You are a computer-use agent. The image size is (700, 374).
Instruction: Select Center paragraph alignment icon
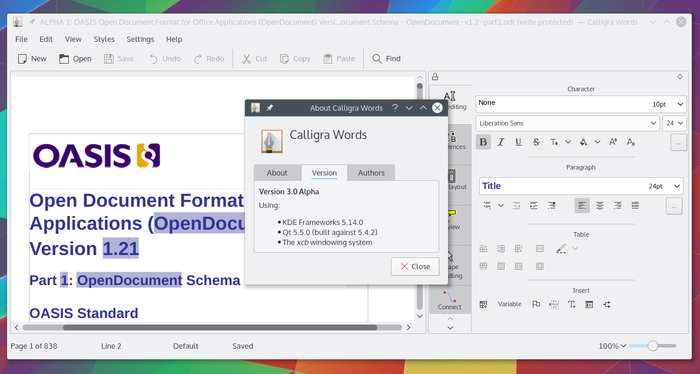pos(600,206)
